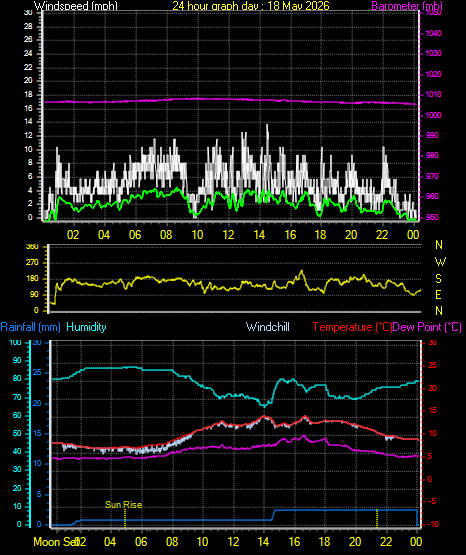Click the "E" compass direction label
The height and width of the screenshot is (555, 466).
438,295
